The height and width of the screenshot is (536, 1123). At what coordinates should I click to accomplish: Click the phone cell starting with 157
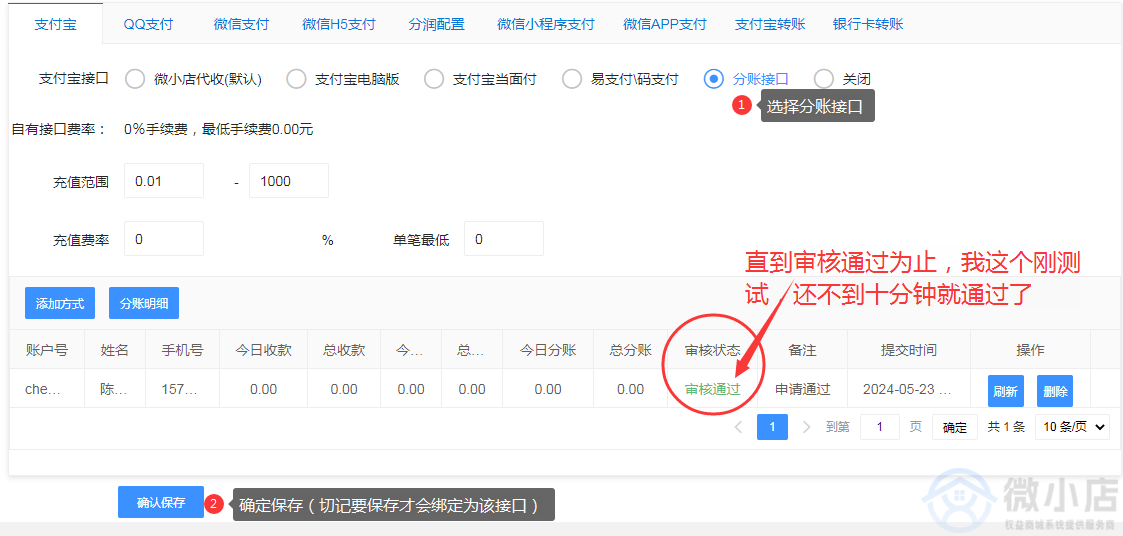(x=182, y=389)
